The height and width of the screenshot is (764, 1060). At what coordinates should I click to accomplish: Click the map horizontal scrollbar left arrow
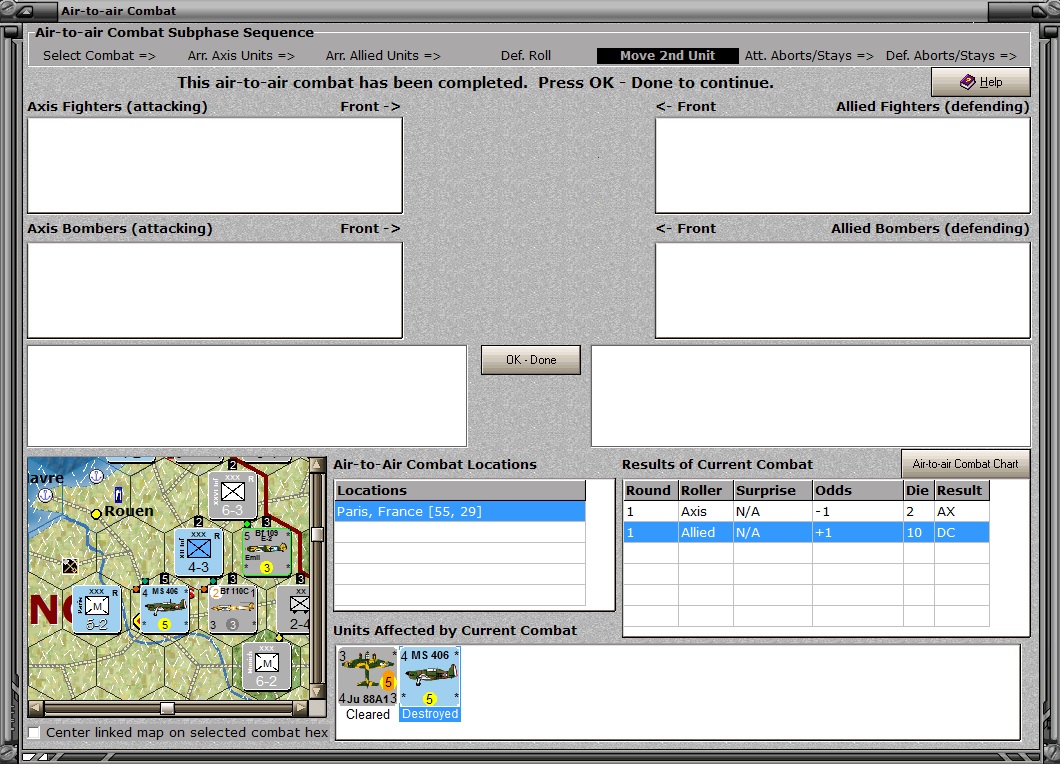click(36, 708)
